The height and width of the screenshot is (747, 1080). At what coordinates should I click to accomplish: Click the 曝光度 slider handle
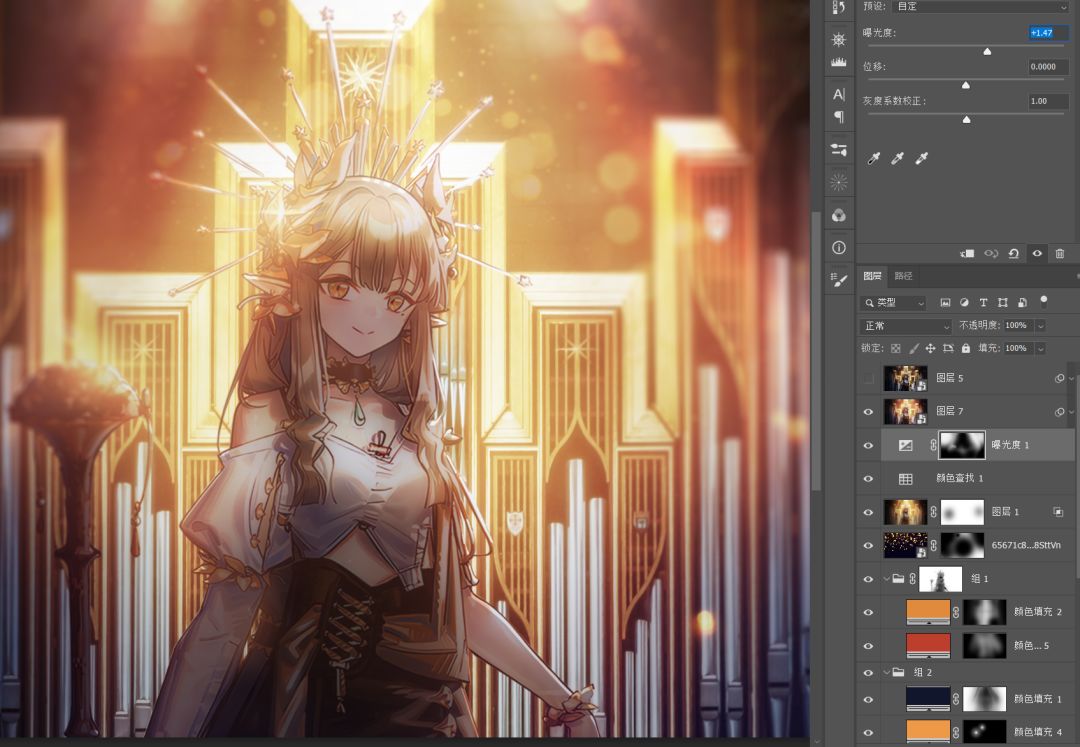(x=987, y=51)
